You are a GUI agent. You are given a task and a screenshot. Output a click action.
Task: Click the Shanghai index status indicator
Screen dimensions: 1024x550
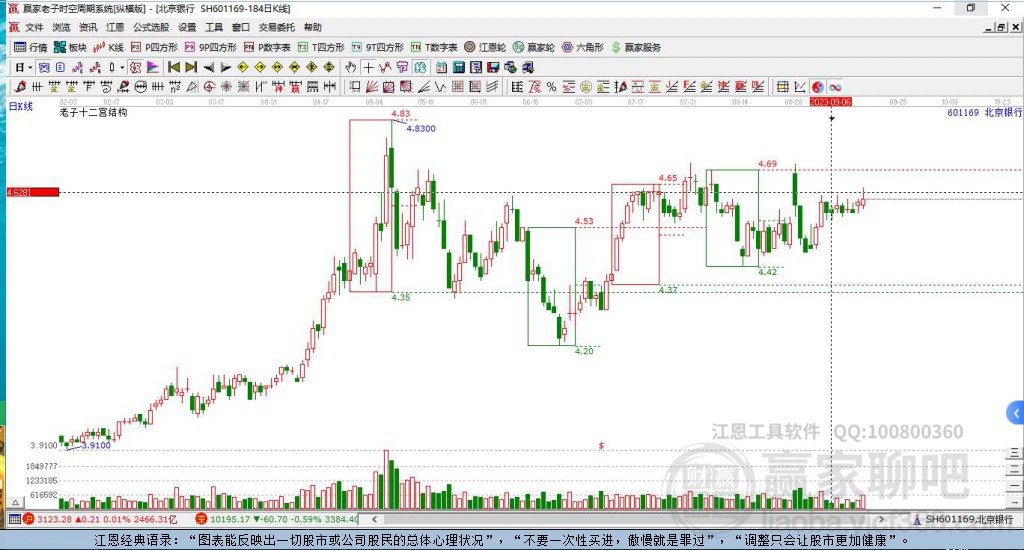pos(100,519)
